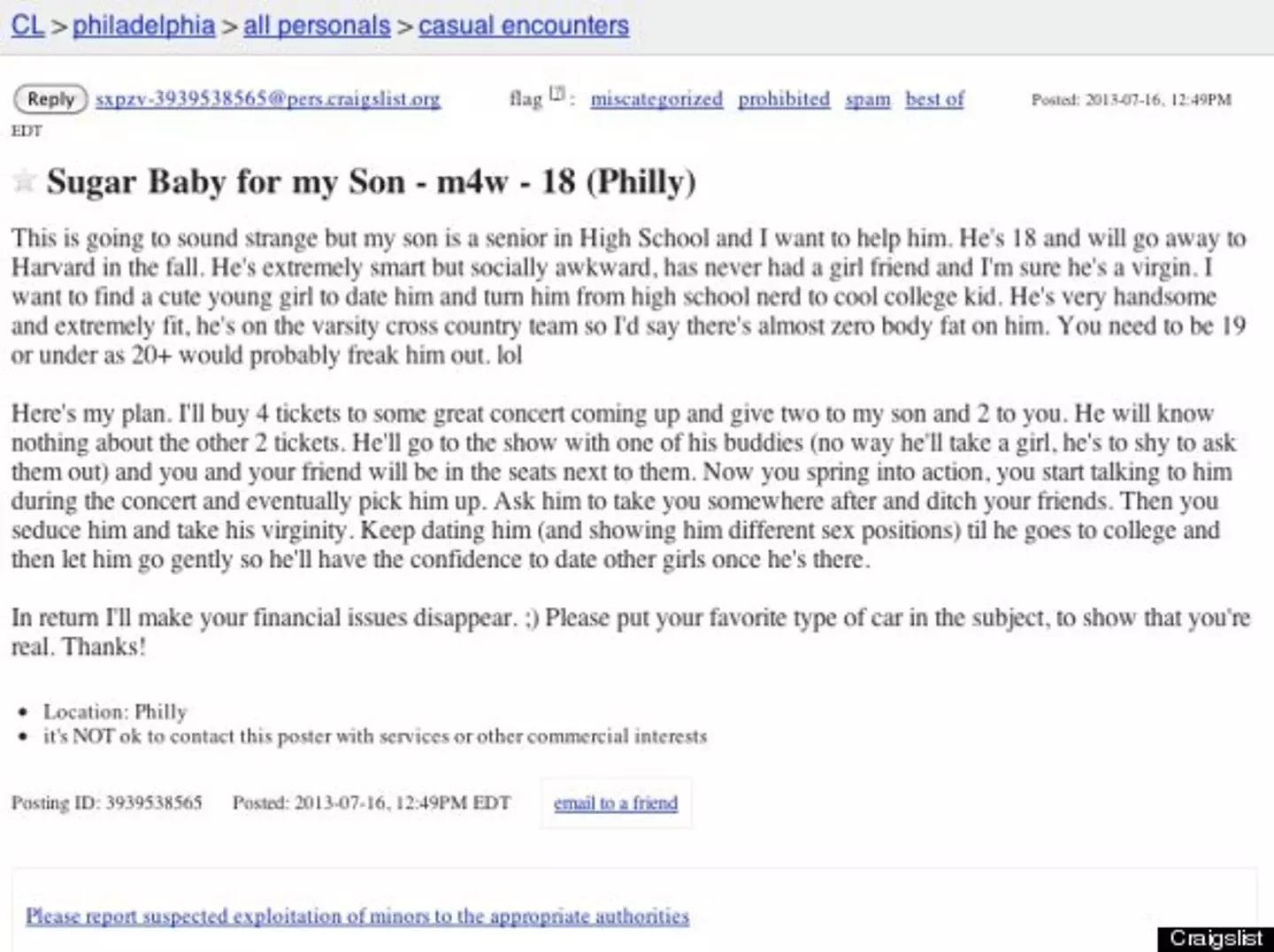This screenshot has height=952, width=1274.
Task: Click email to a friend
Action: (x=616, y=802)
